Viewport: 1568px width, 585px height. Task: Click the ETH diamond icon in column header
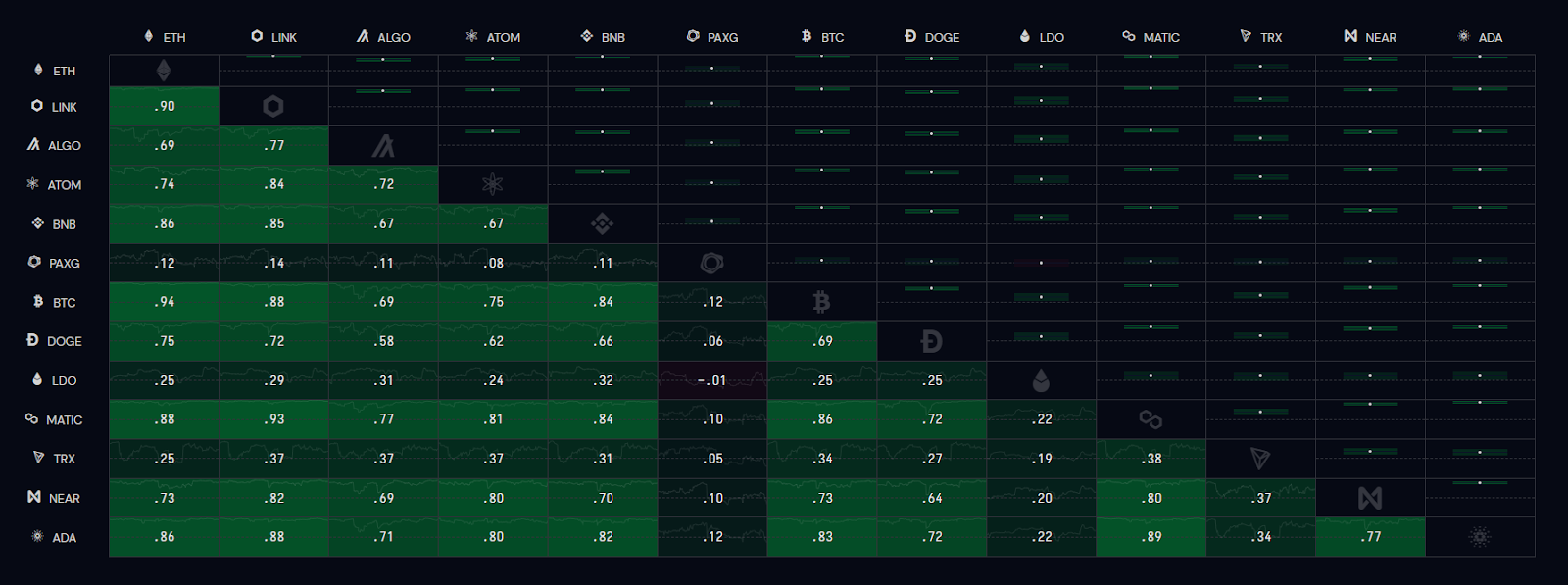(x=149, y=36)
